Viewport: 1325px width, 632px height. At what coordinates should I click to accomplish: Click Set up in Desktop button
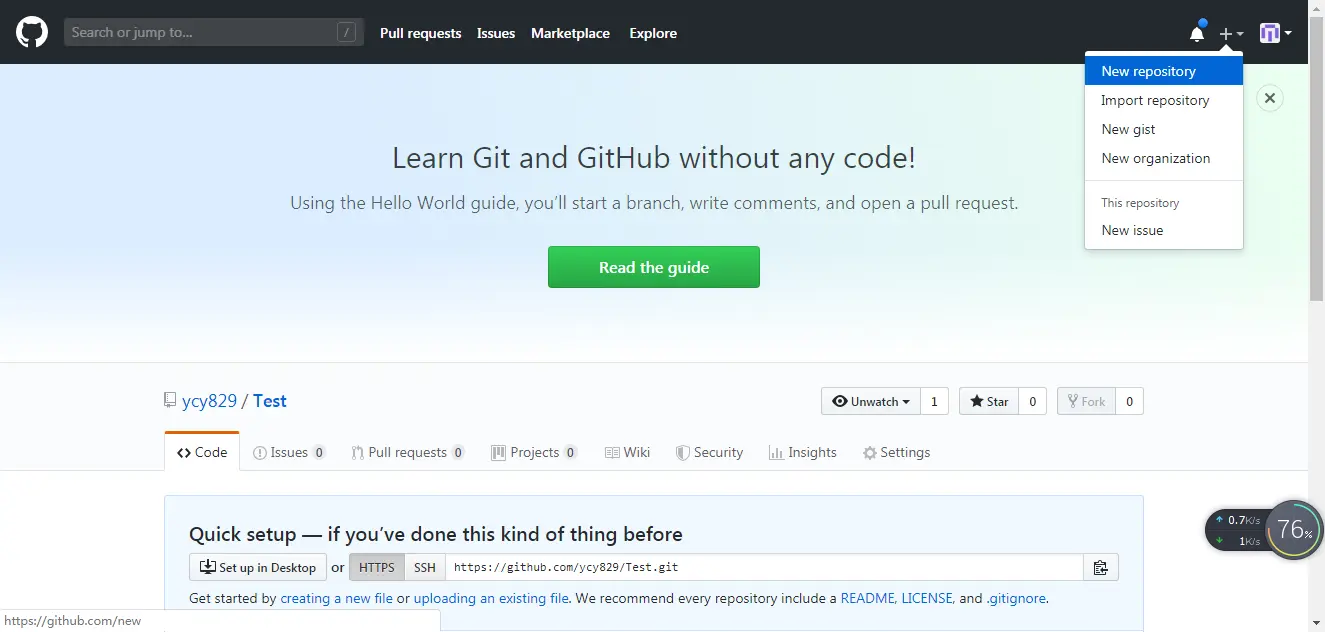(258, 567)
